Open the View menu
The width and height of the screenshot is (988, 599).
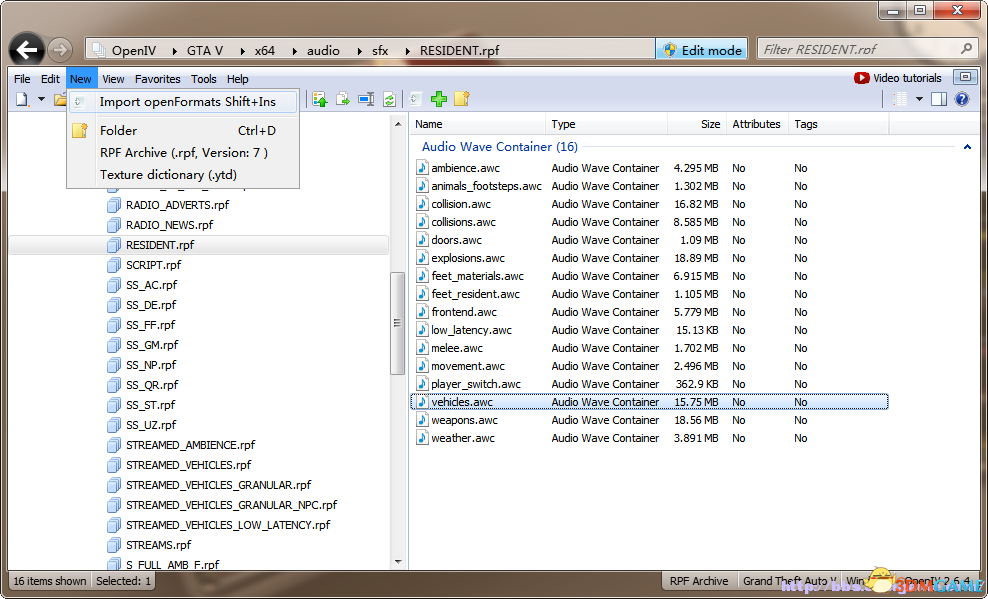(113, 79)
